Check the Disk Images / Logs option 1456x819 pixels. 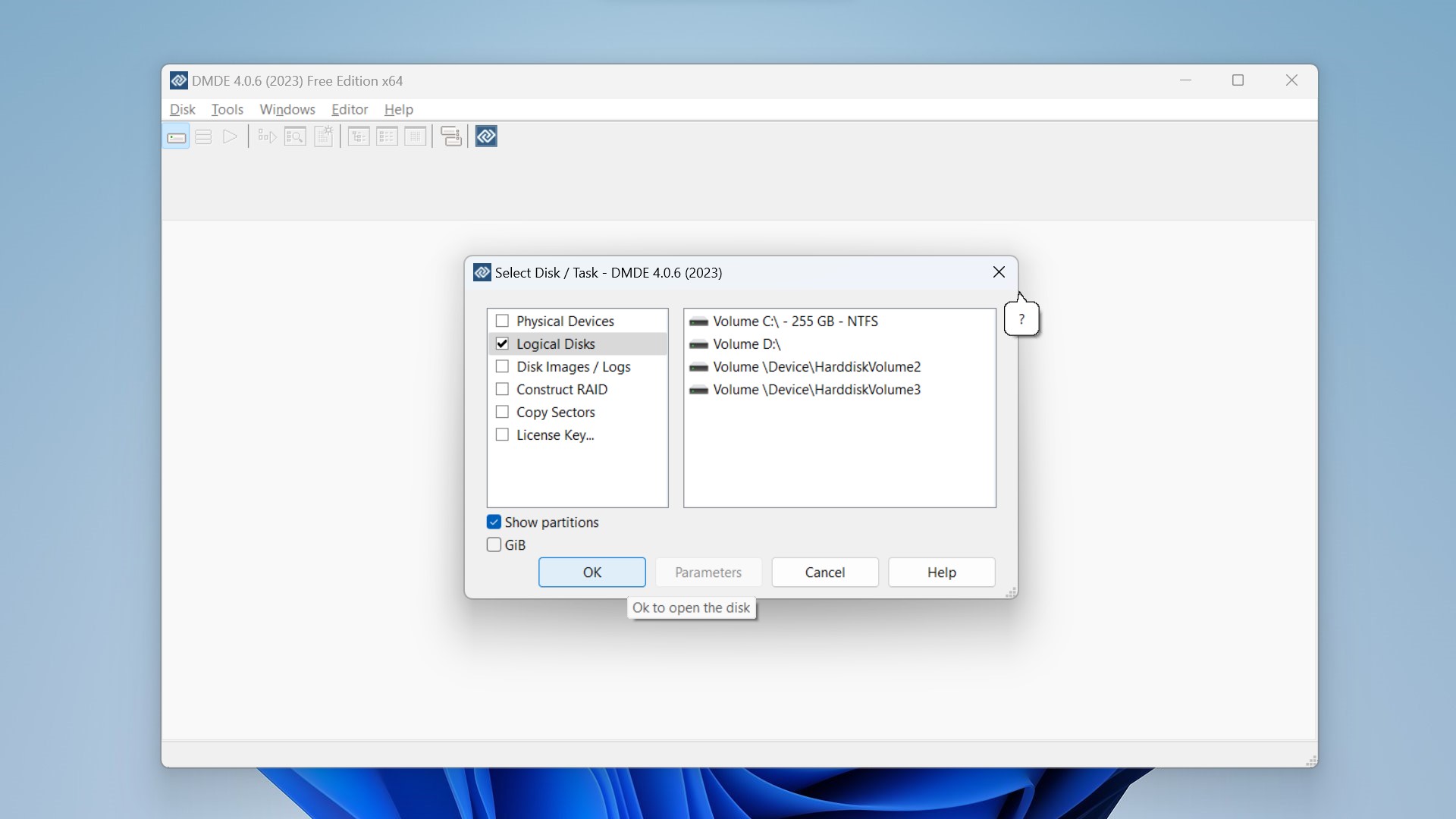pyautogui.click(x=502, y=366)
